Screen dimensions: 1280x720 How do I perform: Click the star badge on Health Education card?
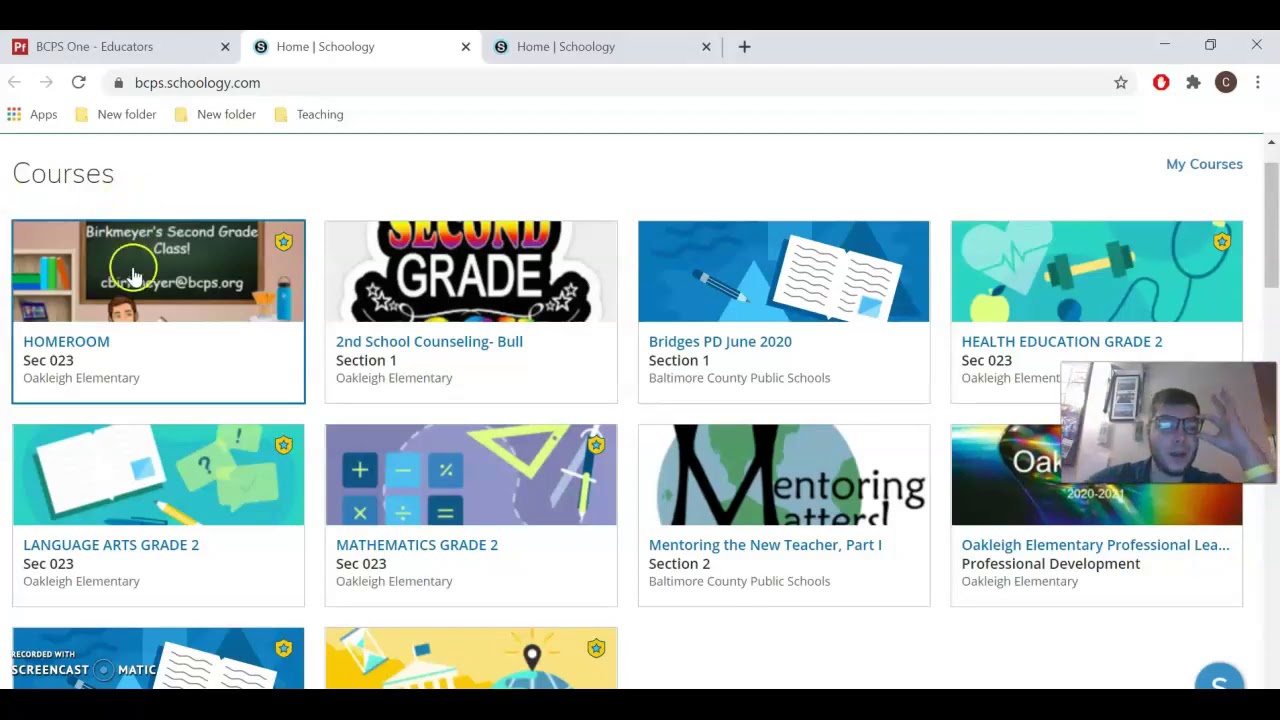1222,242
